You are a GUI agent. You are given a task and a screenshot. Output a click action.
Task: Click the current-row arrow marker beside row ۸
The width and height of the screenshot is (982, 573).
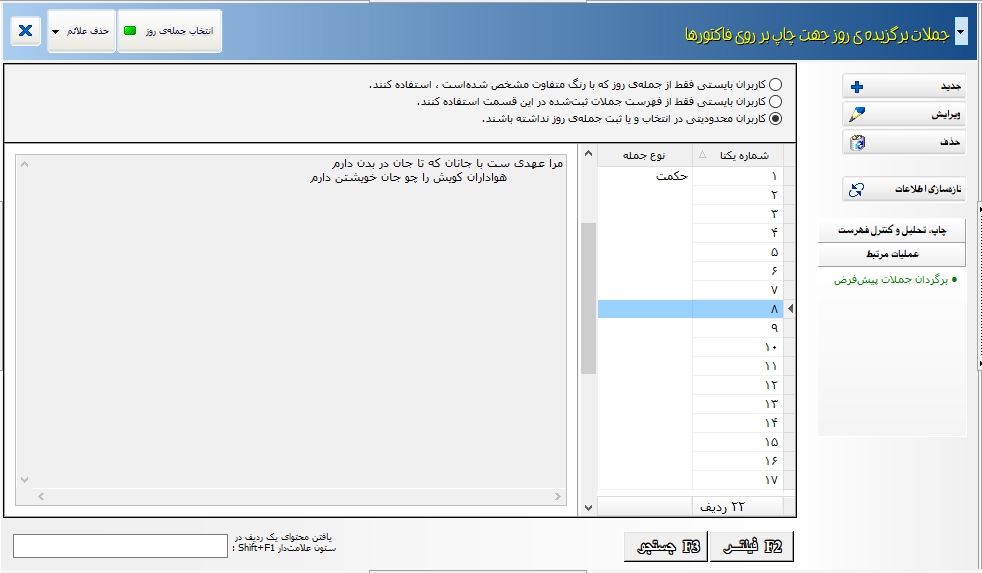coord(791,310)
